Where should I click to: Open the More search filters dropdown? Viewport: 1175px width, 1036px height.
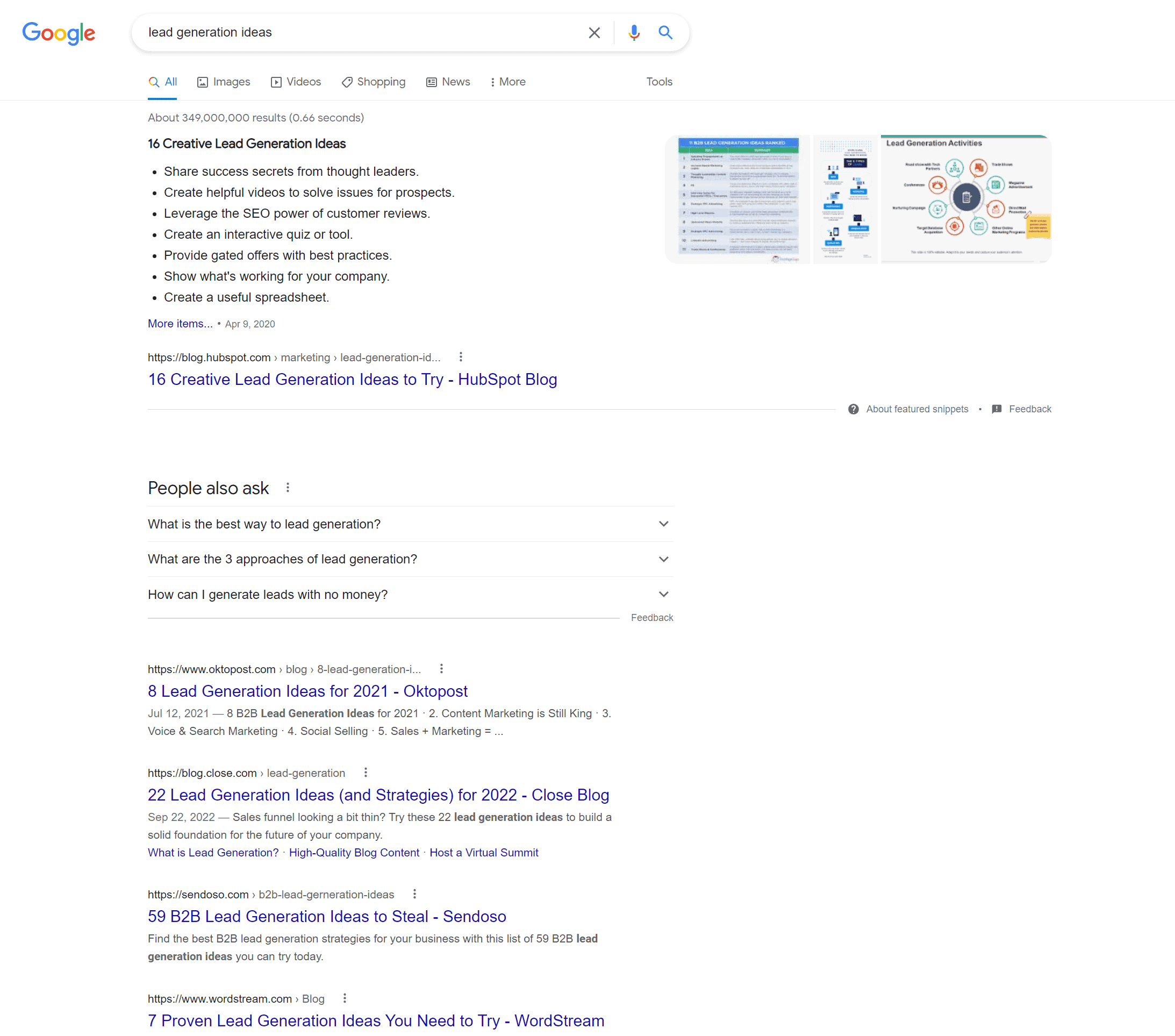507,82
